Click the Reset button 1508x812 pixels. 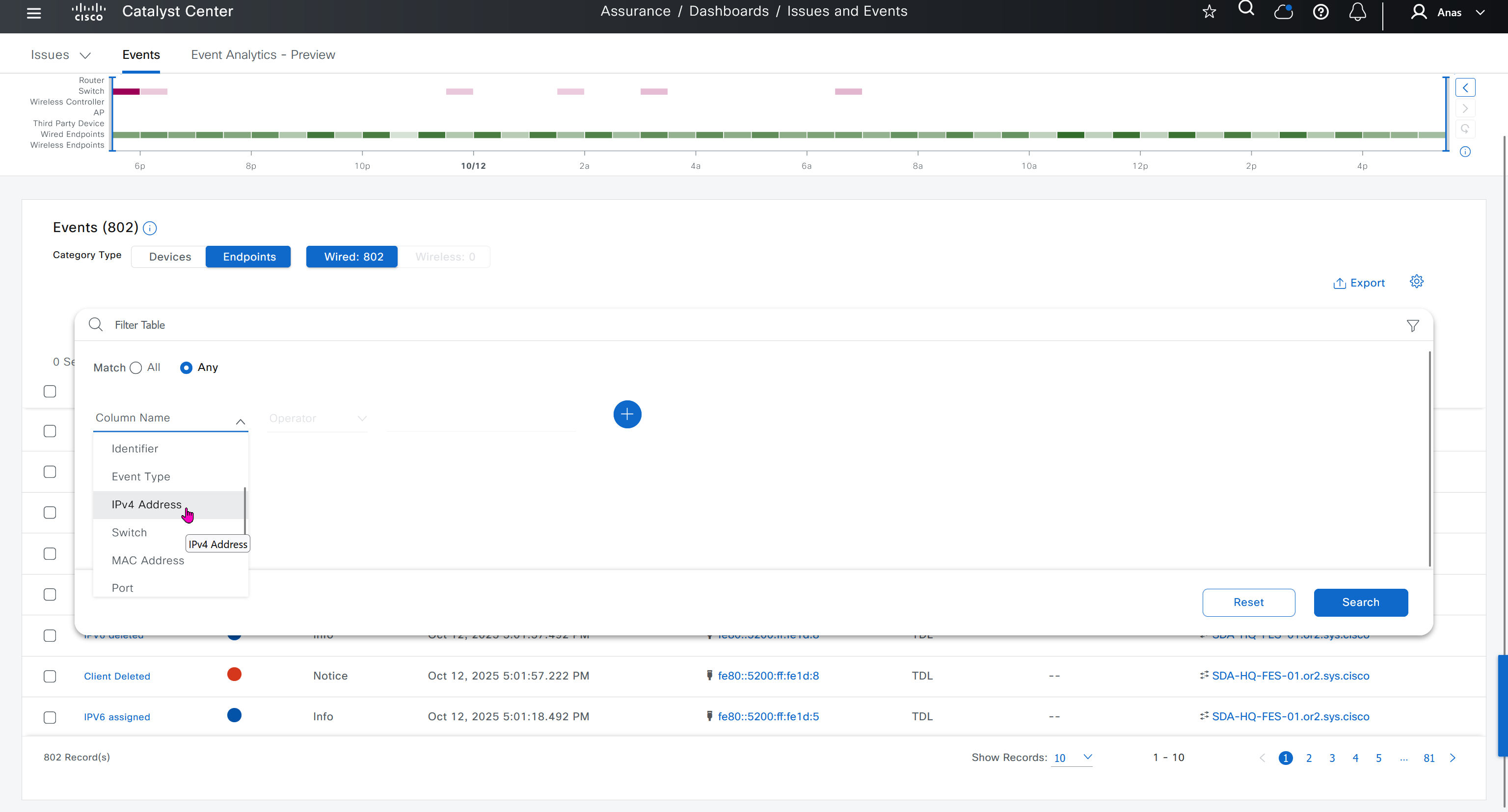1248,602
